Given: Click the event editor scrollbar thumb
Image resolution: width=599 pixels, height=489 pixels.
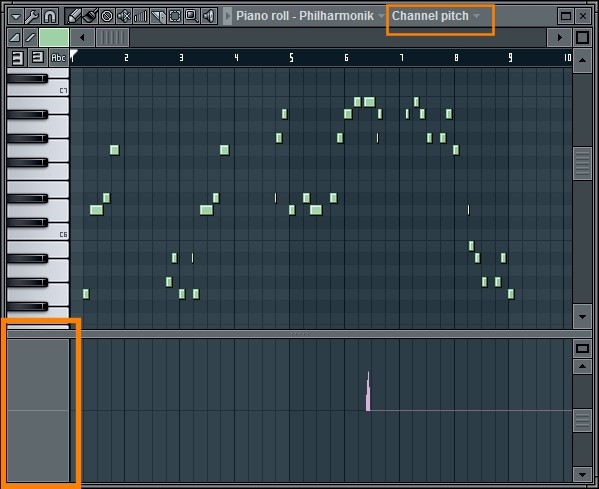Looking at the screenshot, I should [x=582, y=420].
